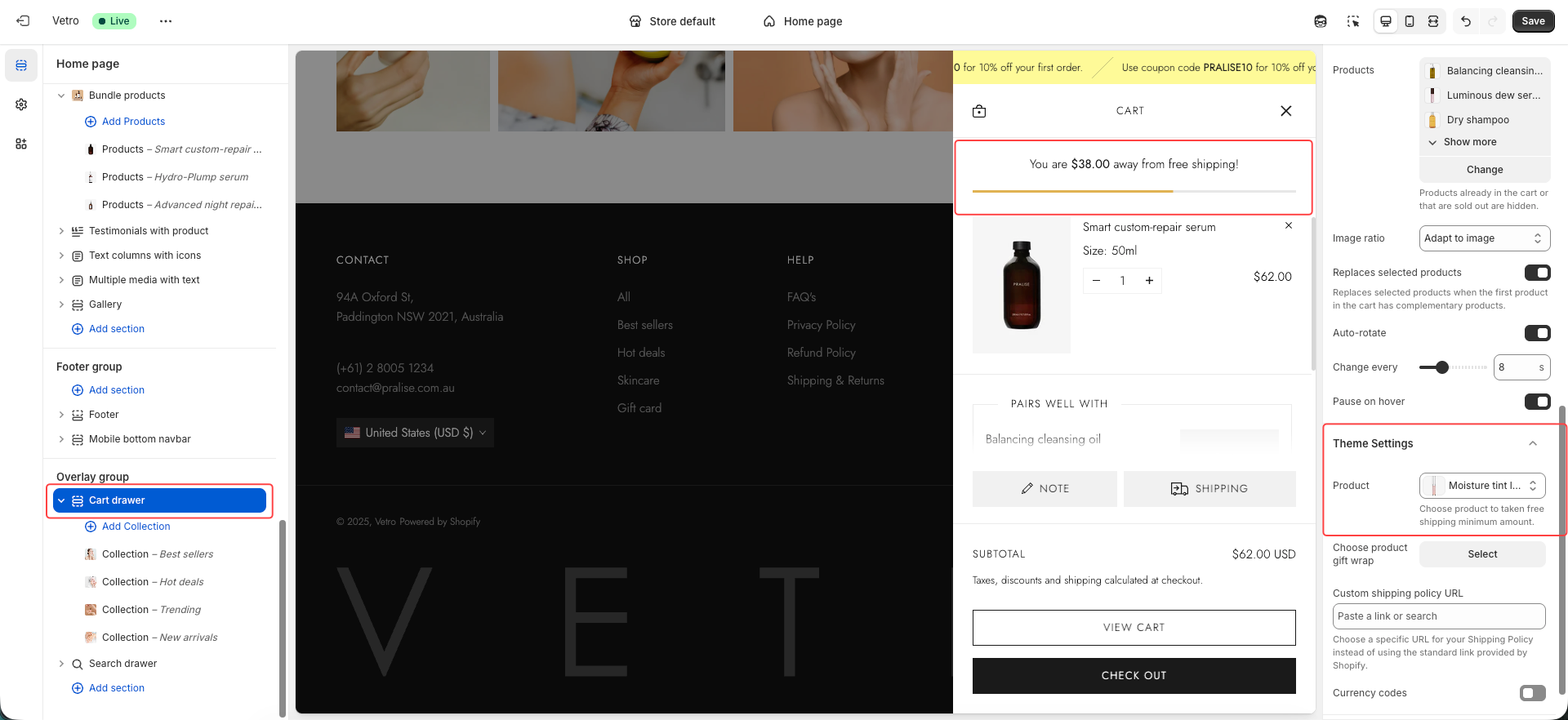Switch to mobile preview icon

[1410, 21]
